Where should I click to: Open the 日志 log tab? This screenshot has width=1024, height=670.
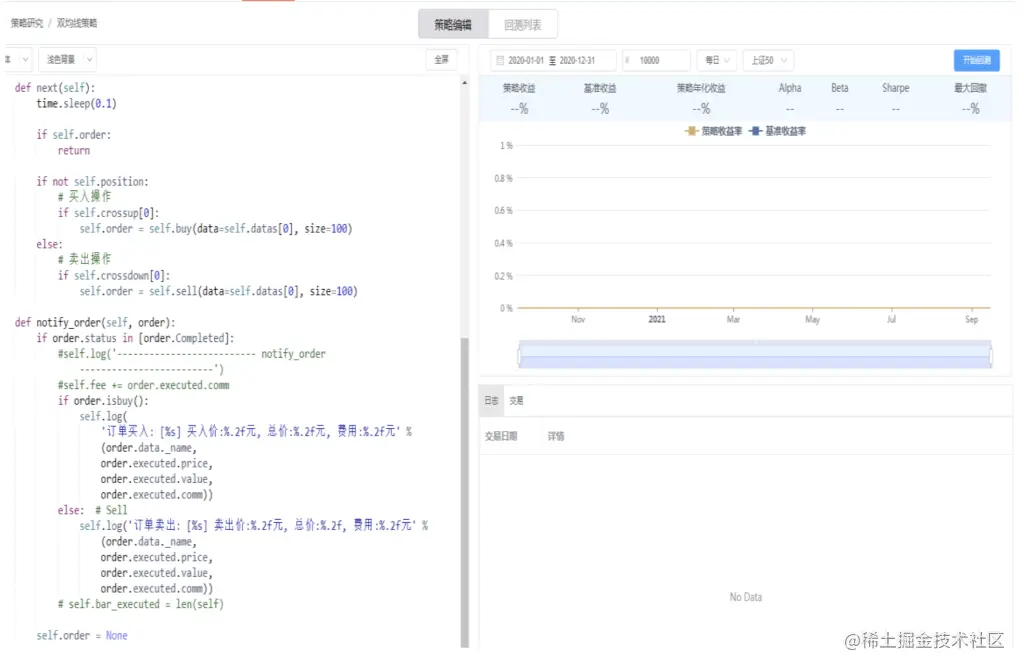pyautogui.click(x=491, y=401)
